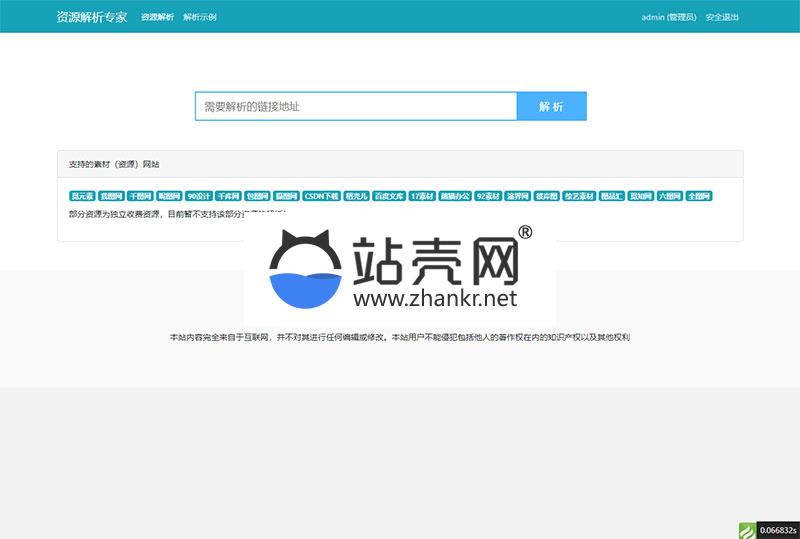Pick the 92素材 site tag
800x539 pixels.
[488, 196]
